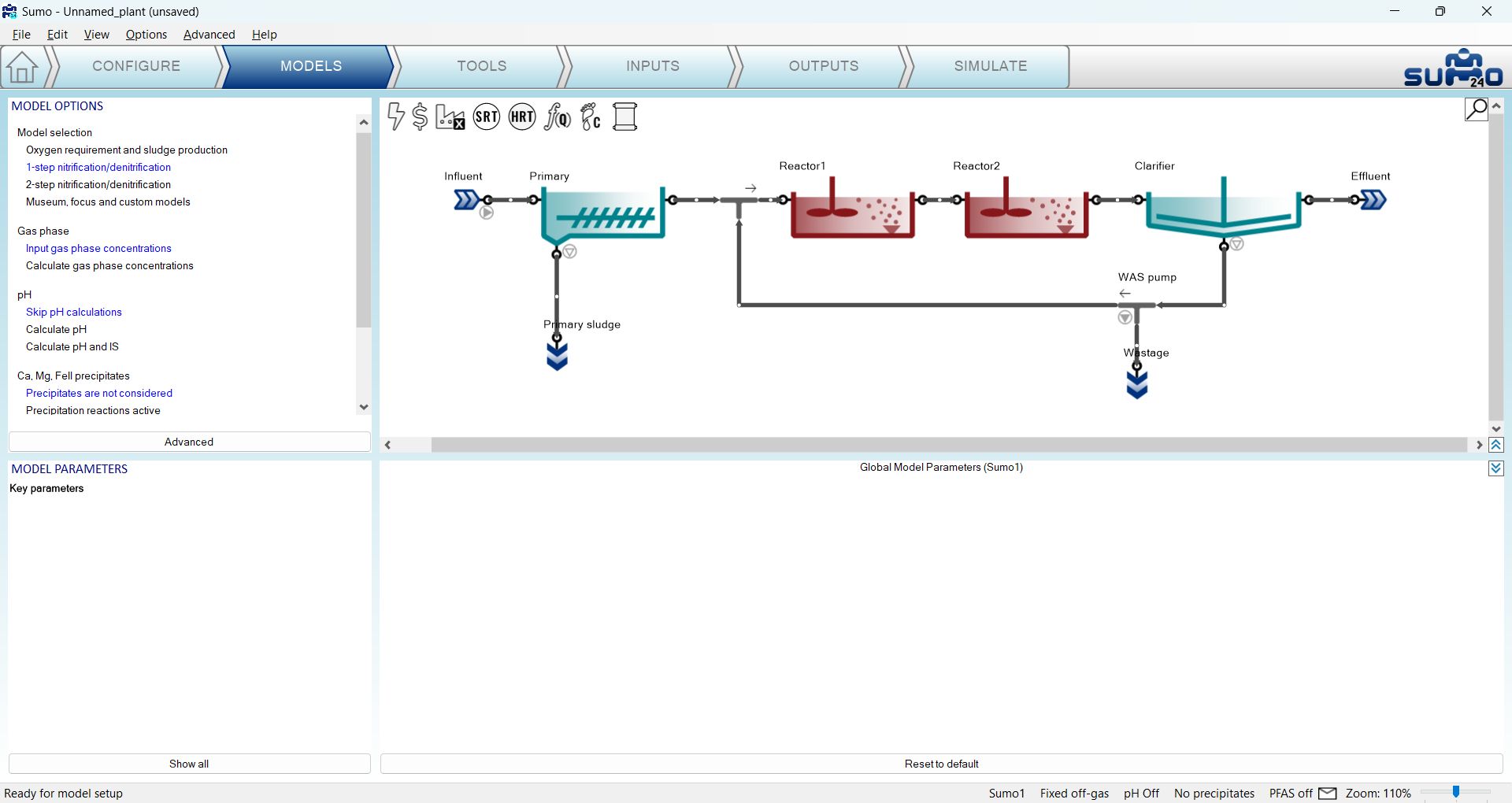This screenshot has height=803, width=1512.
Task: Open the energy lightning bolt tool
Action: [396, 117]
